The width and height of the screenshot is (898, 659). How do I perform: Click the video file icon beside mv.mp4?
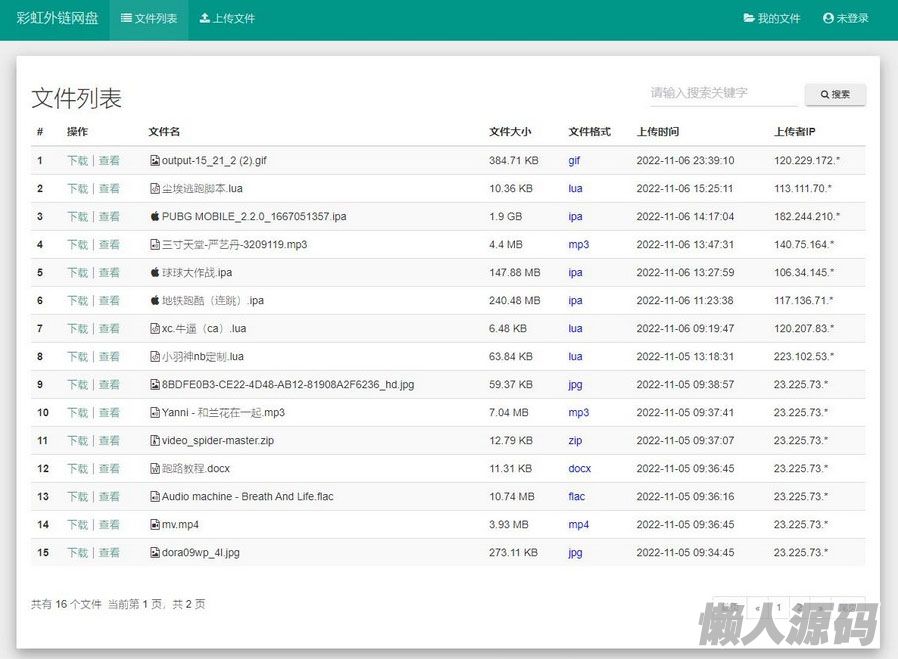pyautogui.click(x=154, y=525)
